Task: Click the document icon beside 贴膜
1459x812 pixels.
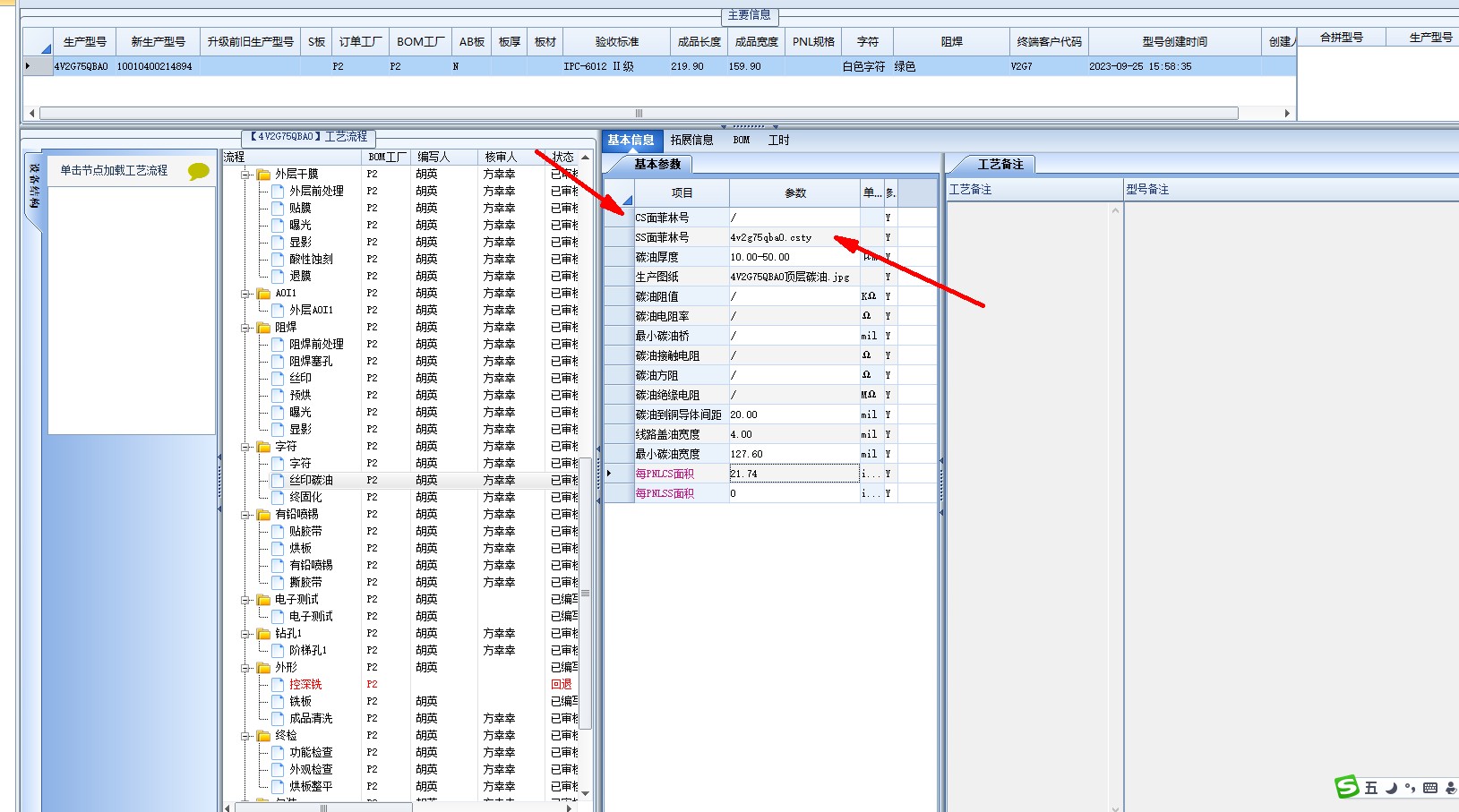Action: click(x=278, y=209)
